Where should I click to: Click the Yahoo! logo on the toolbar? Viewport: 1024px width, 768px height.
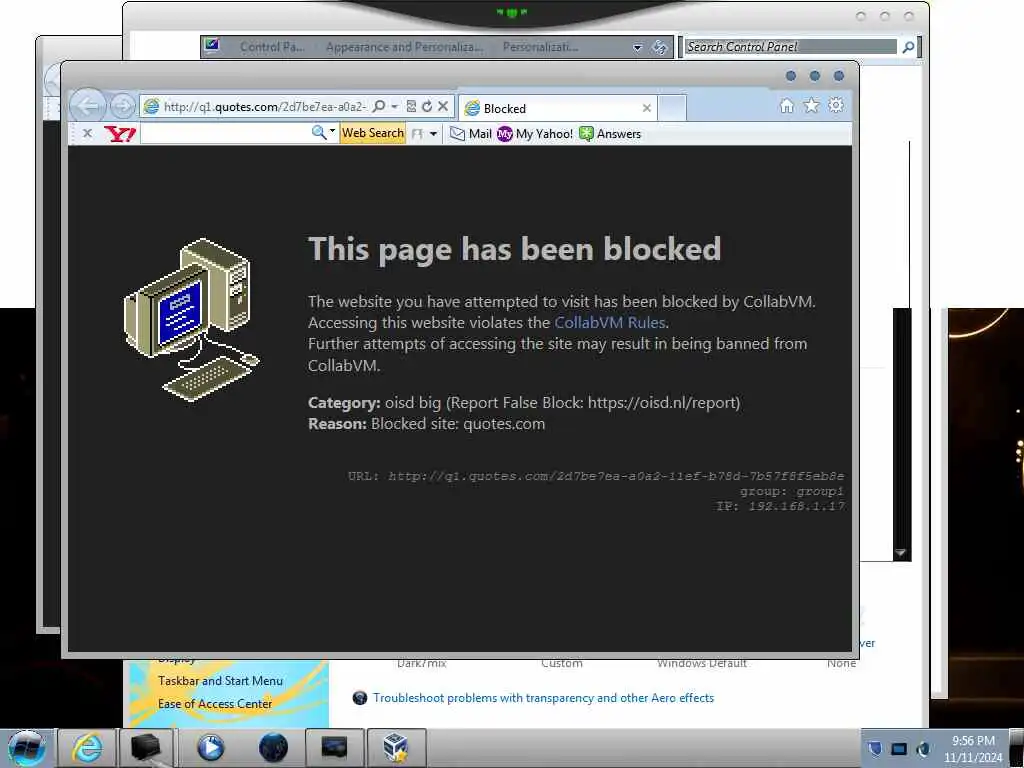click(120, 134)
